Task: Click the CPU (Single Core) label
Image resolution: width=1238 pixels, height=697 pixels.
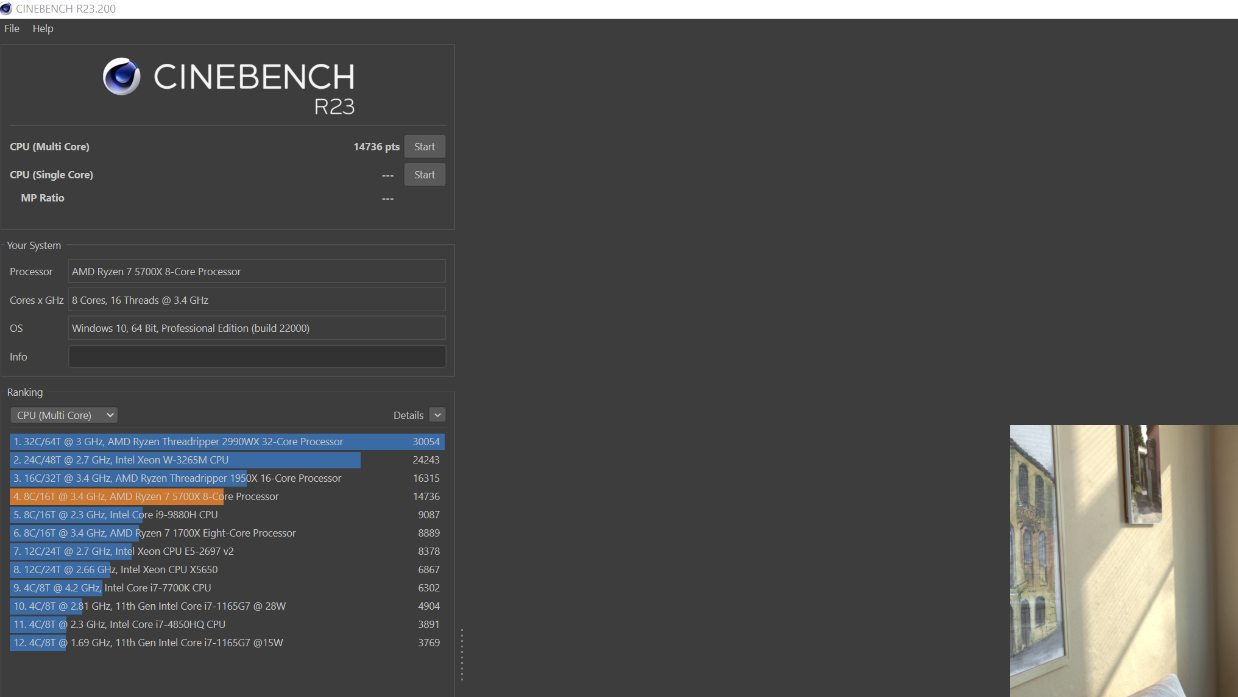Action: tap(51, 175)
